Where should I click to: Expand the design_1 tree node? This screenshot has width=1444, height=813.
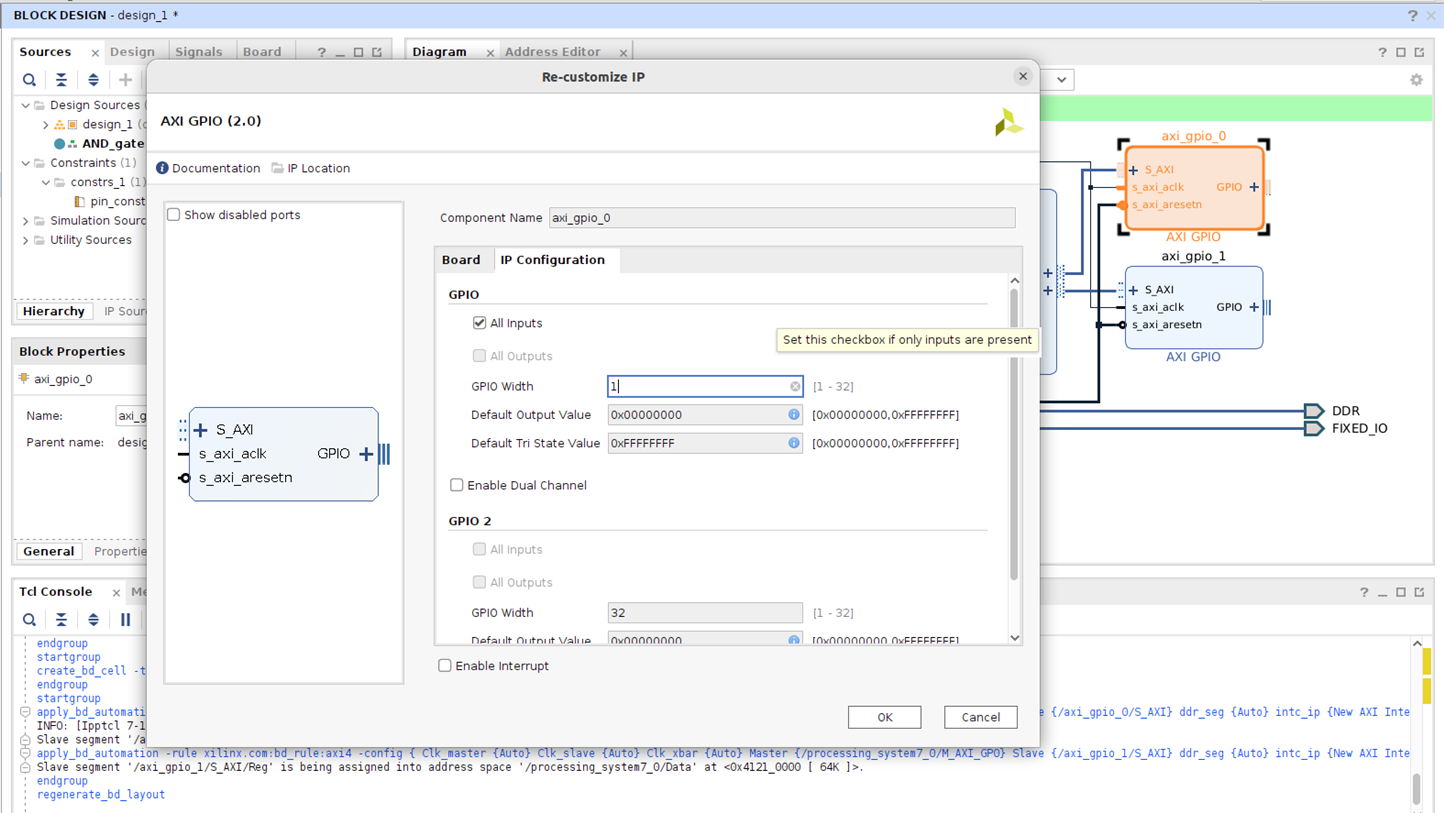tap(45, 125)
